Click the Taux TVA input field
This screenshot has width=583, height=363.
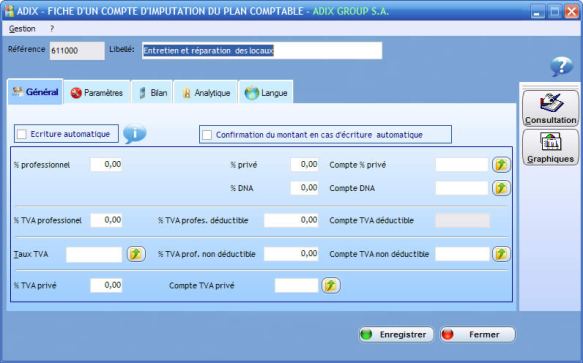(x=94, y=254)
